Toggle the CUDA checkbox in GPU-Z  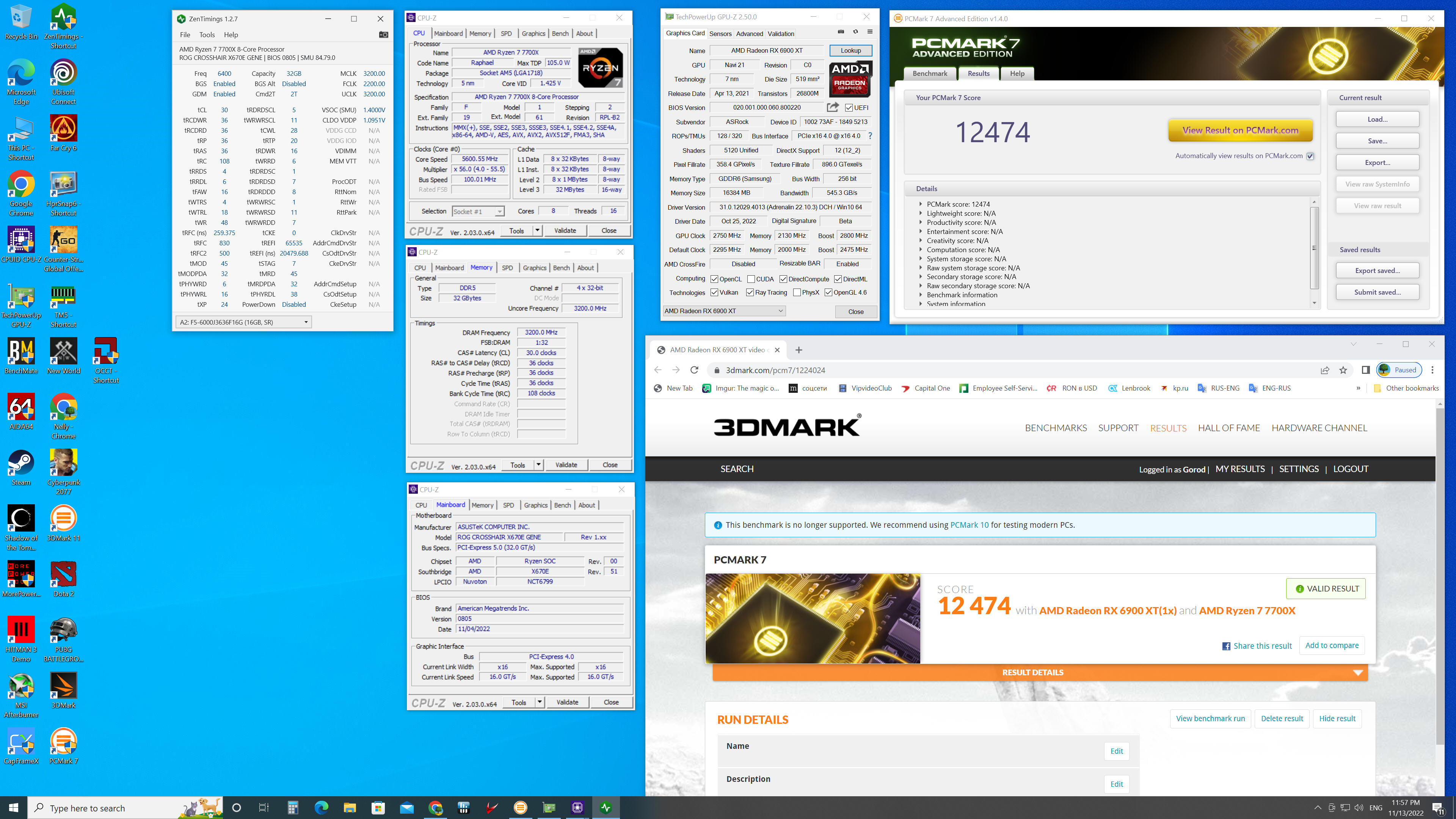[x=751, y=279]
